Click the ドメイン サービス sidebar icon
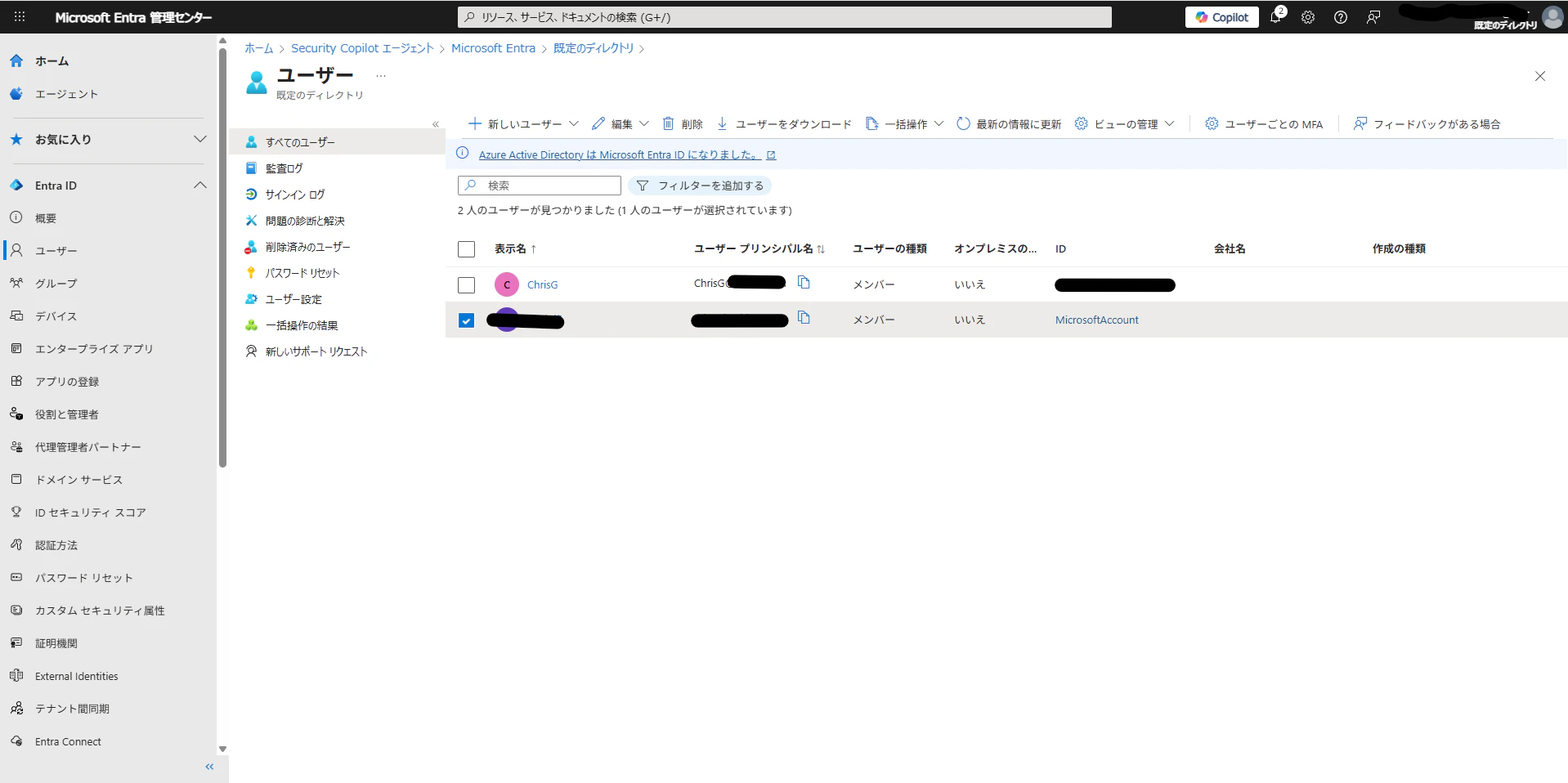The height and width of the screenshot is (783, 1568). click(16, 479)
